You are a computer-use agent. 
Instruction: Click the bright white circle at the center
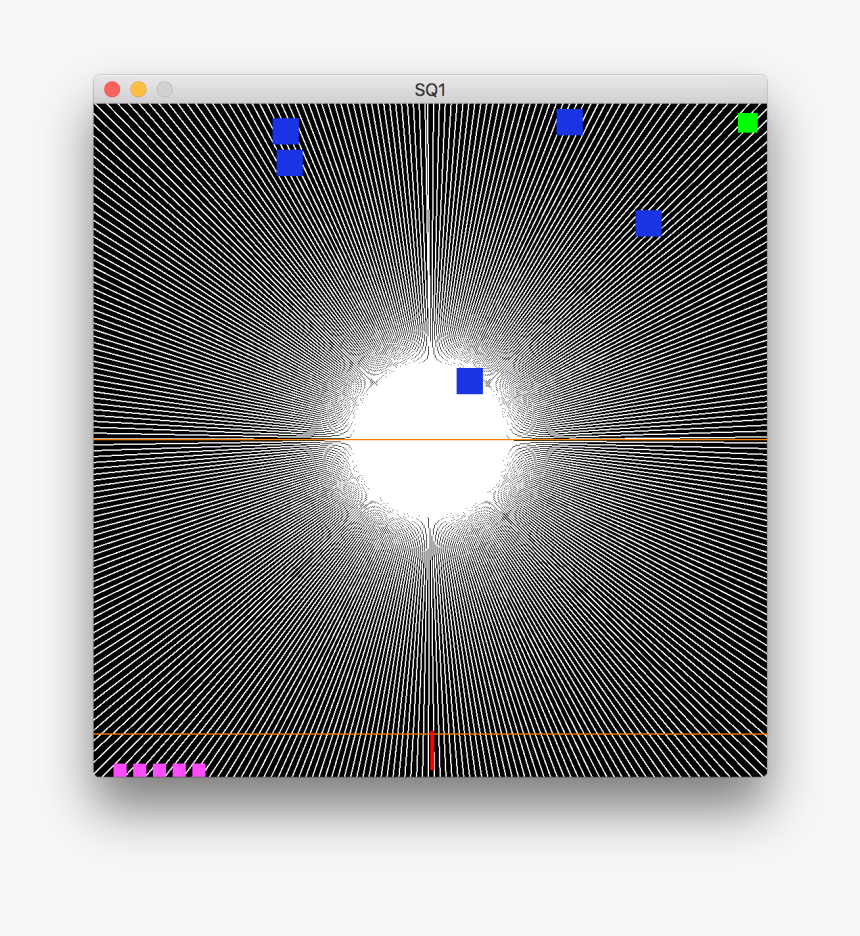coord(430,470)
